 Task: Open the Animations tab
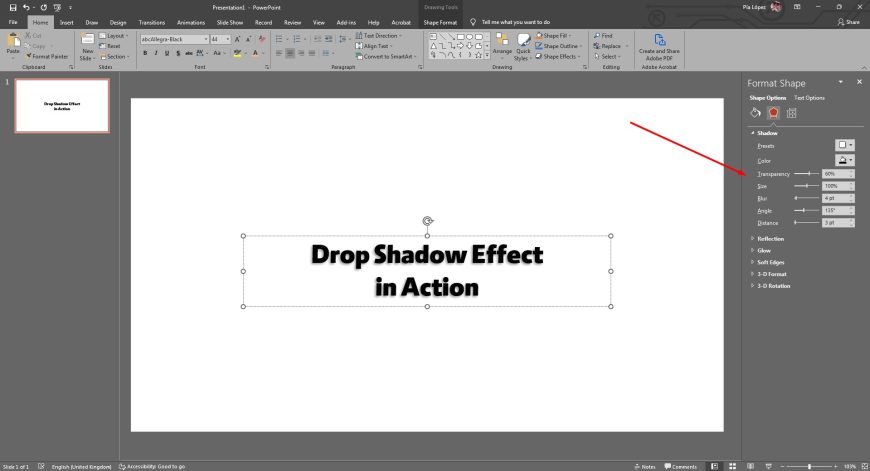tap(191, 23)
